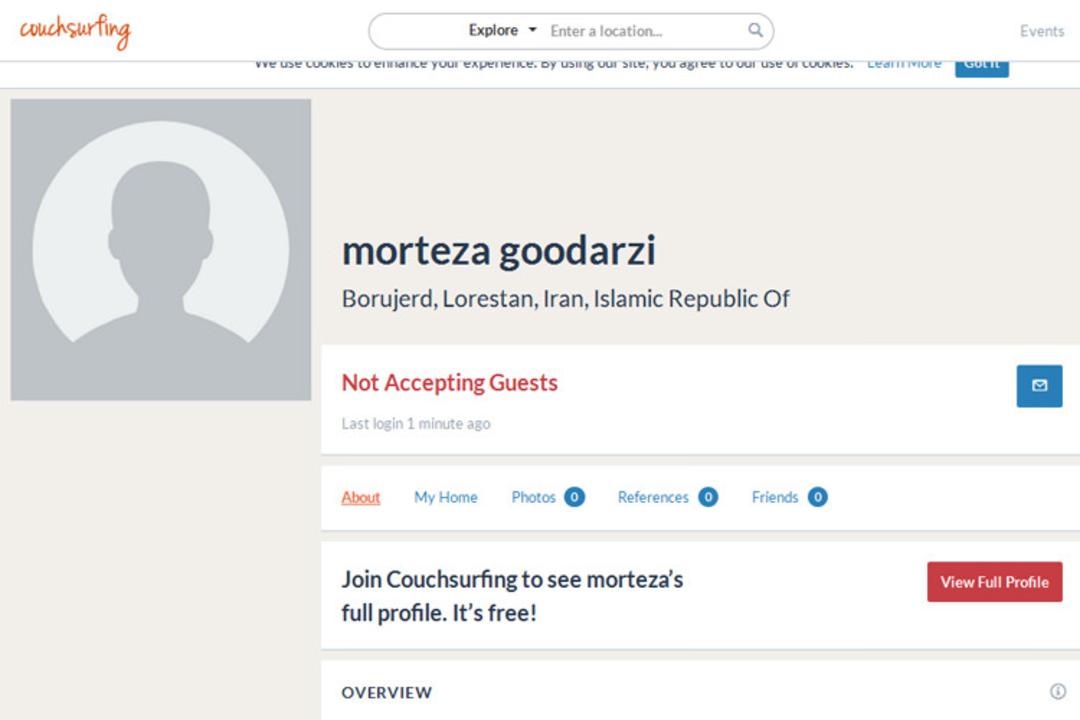The width and height of the screenshot is (1080, 720).
Task: Select the About tab
Action: coord(361,497)
